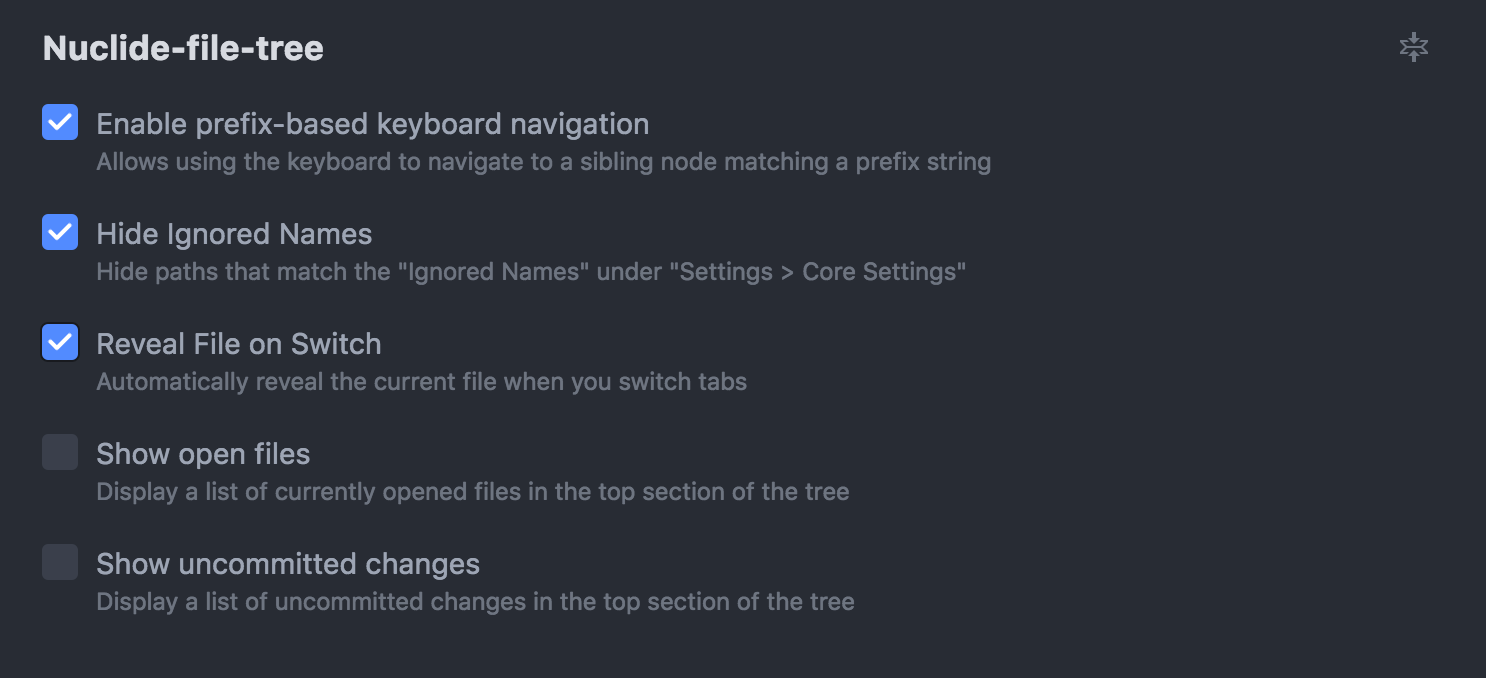Tick the Show uncommitted changes checkbox
This screenshot has width=1486, height=678.
60,562
